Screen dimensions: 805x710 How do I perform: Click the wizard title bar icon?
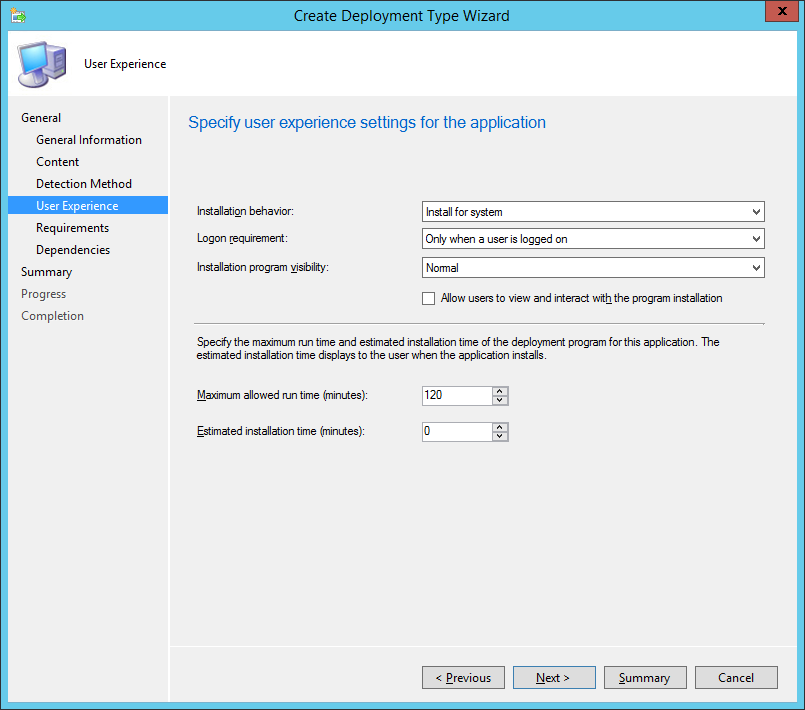click(x=18, y=15)
